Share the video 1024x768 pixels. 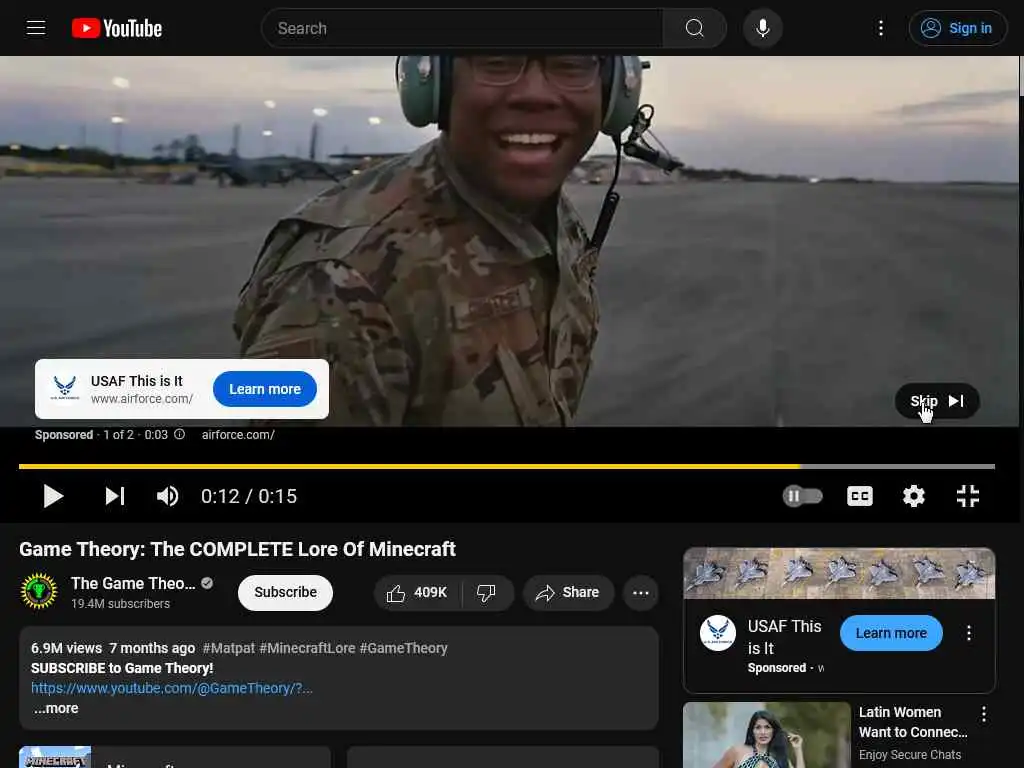pos(568,592)
